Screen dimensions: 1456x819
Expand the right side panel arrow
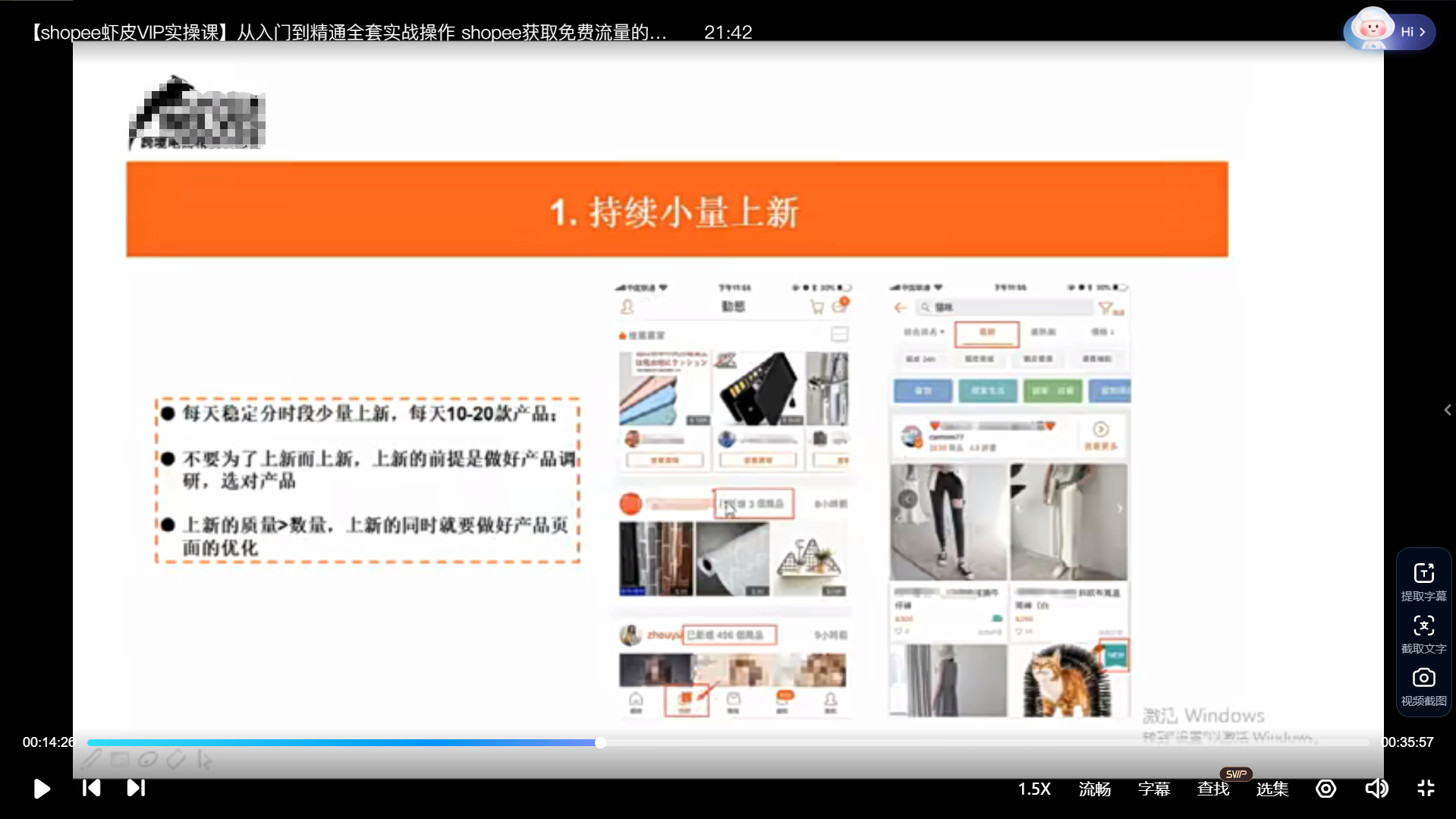coord(1447,410)
